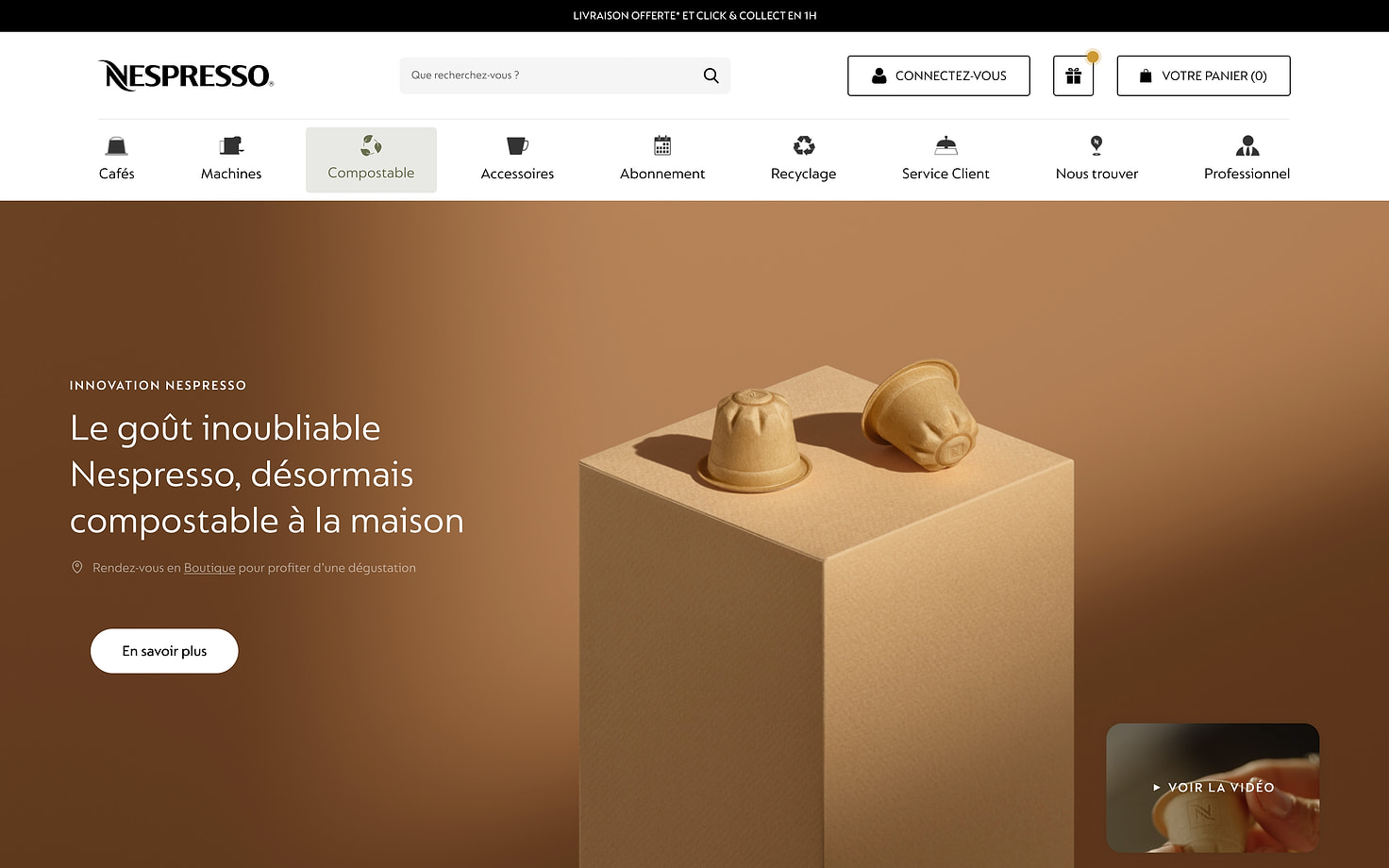Click the Recyclage arrows icon
Viewport: 1389px width, 868px height.
(x=804, y=145)
